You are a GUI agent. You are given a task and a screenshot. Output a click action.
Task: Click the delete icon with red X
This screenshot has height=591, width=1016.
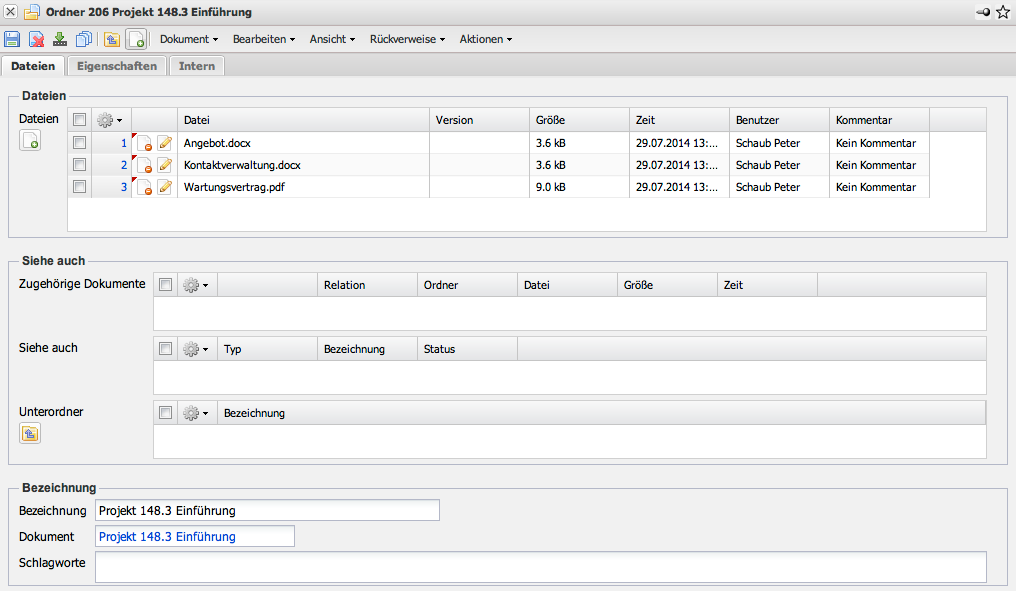pyautogui.click(x=36, y=39)
